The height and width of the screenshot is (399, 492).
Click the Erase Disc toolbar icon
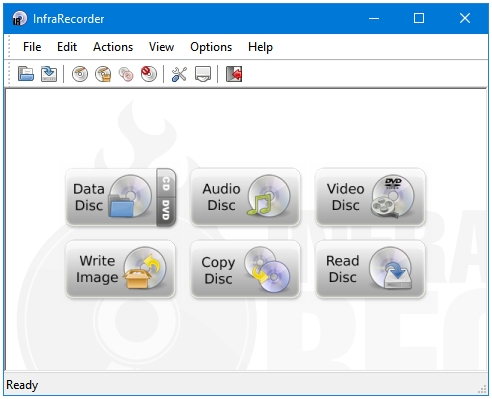[149, 74]
